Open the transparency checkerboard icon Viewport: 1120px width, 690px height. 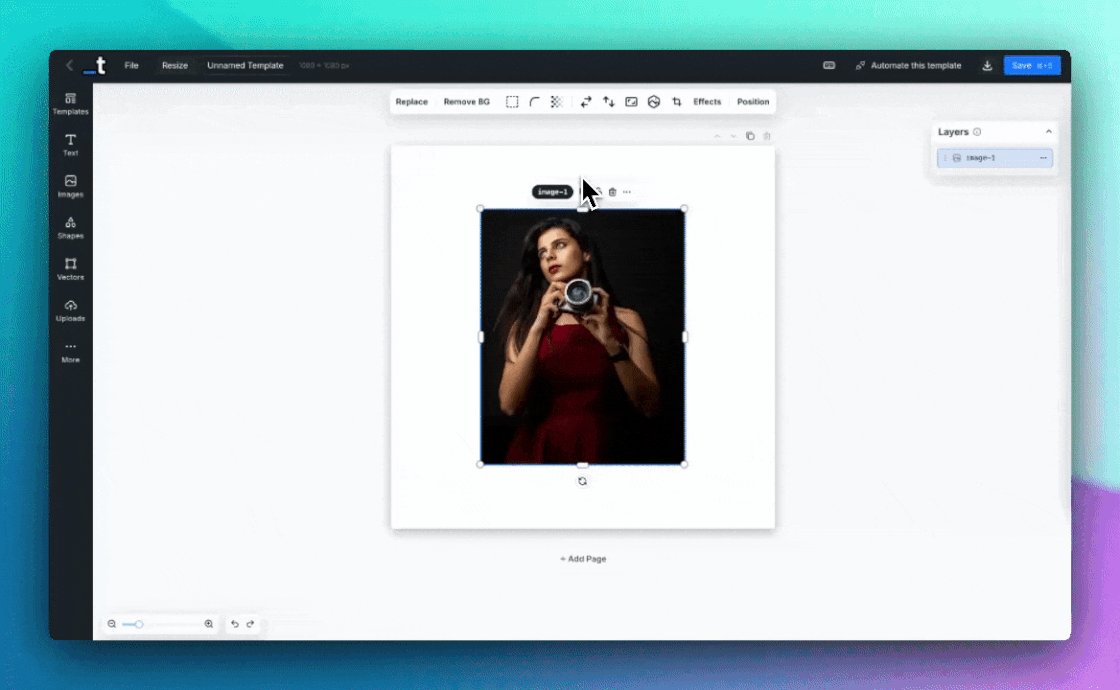[x=557, y=102]
